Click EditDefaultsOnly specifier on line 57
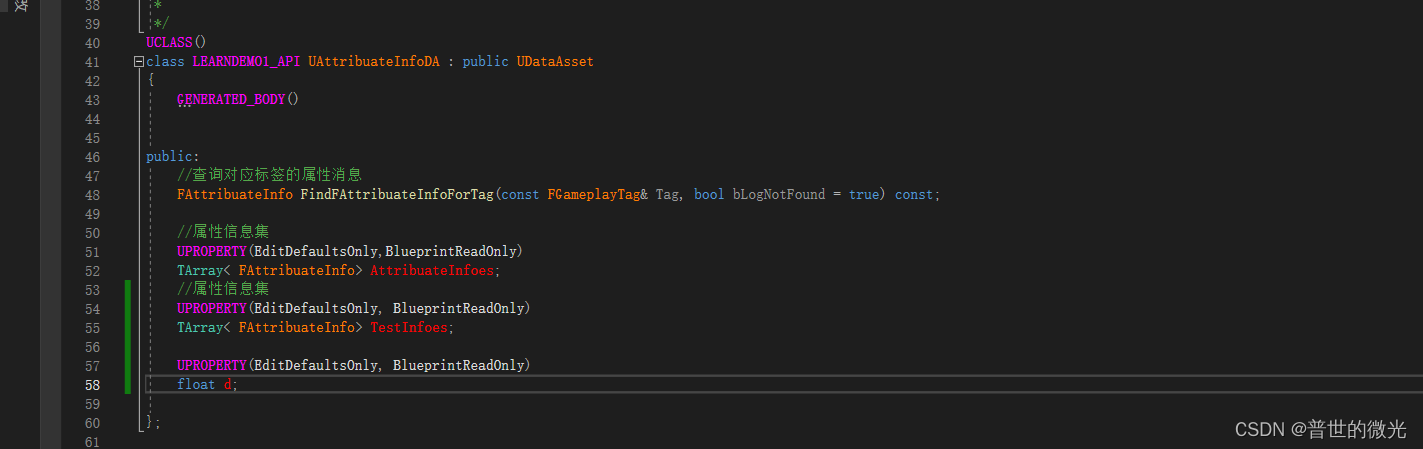Screen dimensions: 1423x449 (x=315, y=365)
